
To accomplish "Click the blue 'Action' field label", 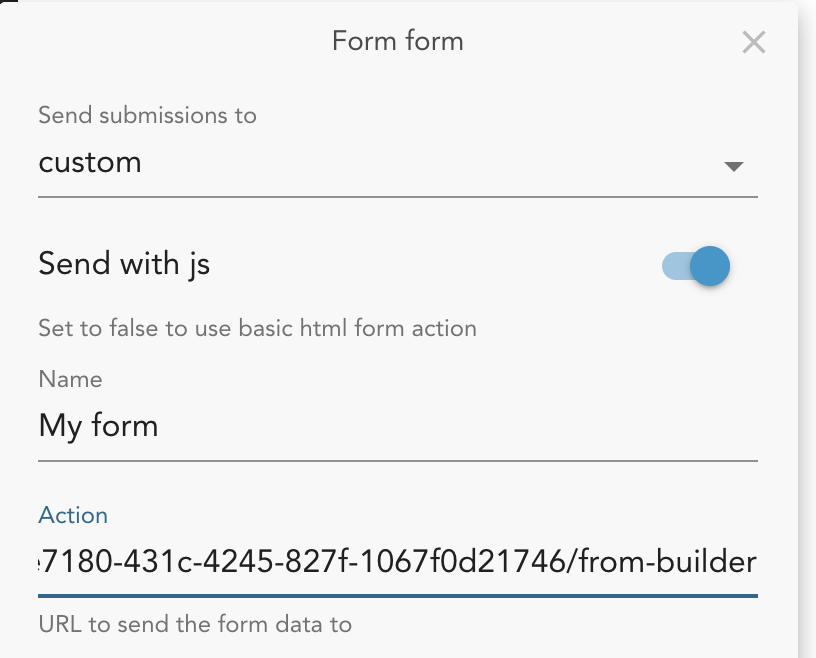I will point(73,516).
